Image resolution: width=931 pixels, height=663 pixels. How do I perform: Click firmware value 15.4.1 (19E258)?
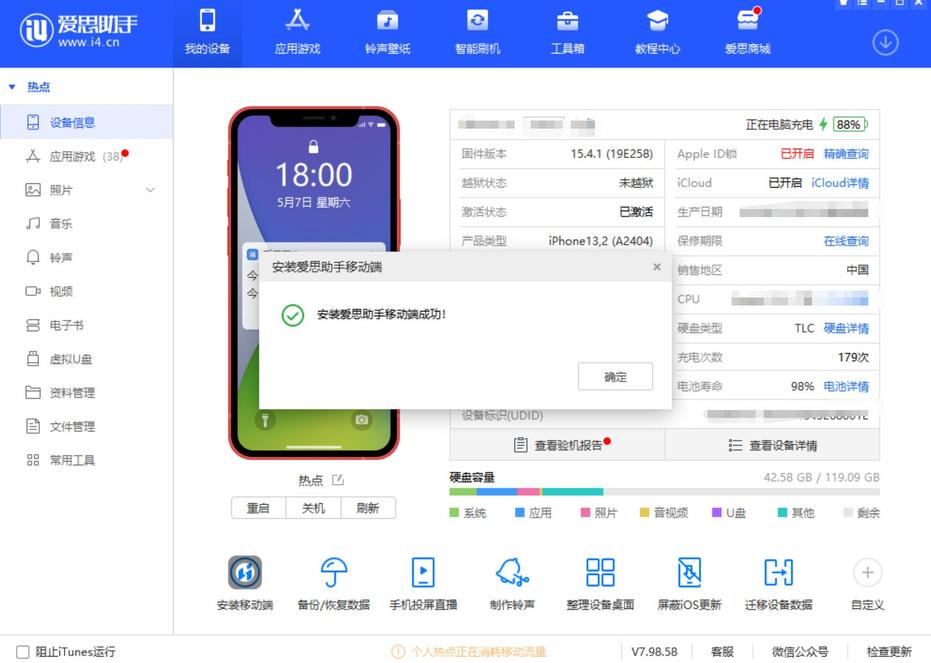pyautogui.click(x=612, y=154)
